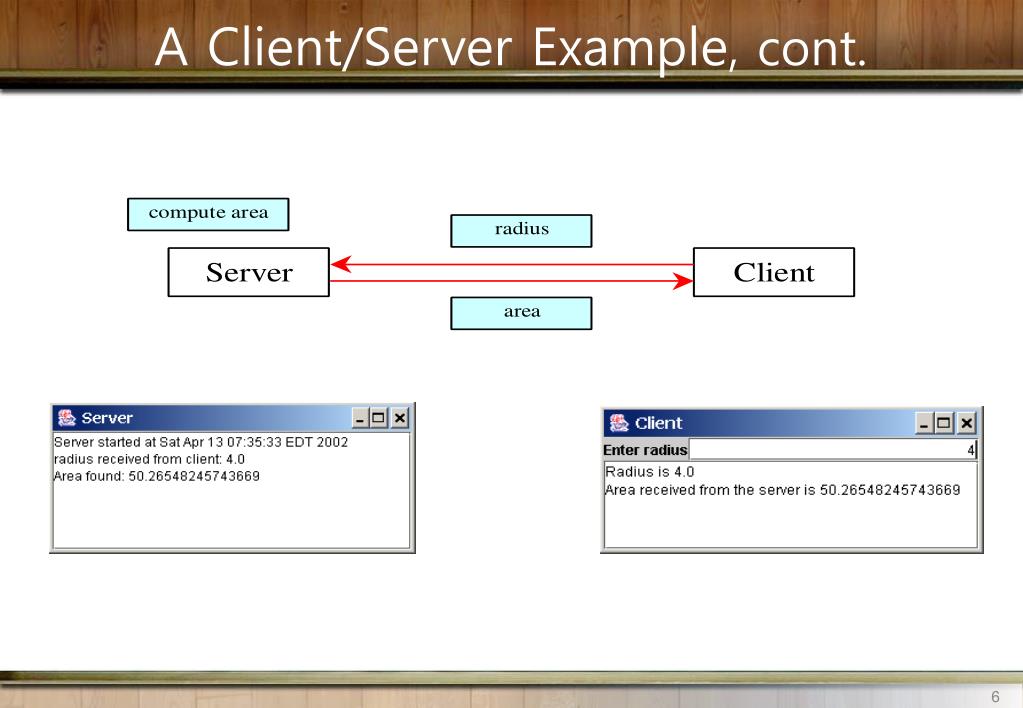Click the Java icon in Server window title
The width and height of the screenshot is (1023, 708).
[67, 418]
